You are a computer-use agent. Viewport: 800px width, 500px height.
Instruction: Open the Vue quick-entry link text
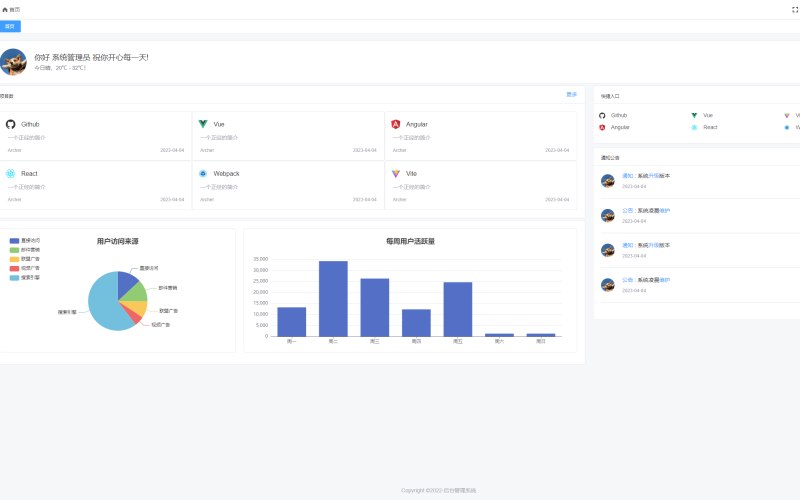click(x=708, y=116)
